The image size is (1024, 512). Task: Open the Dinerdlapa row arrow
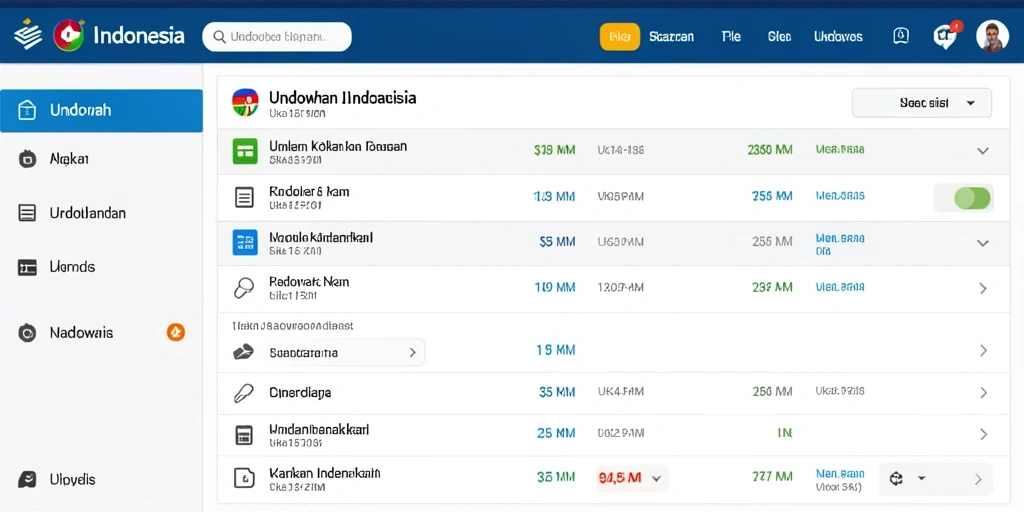point(983,392)
